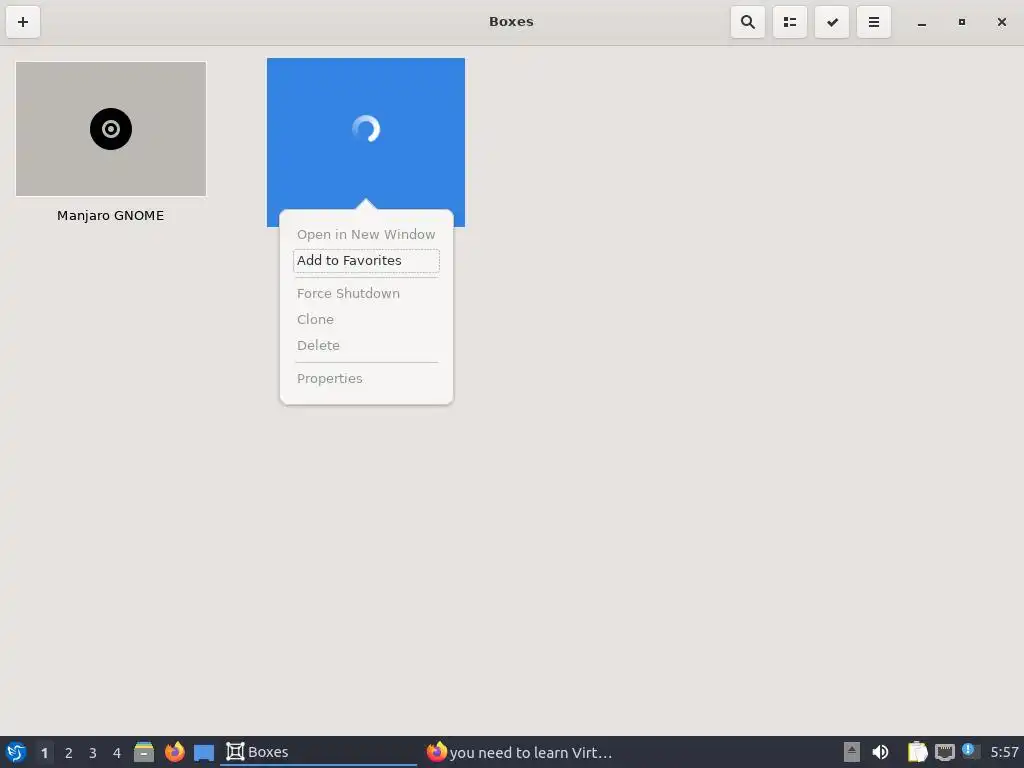Close the Boxes window
1024x768 pixels.
(x=1002, y=22)
